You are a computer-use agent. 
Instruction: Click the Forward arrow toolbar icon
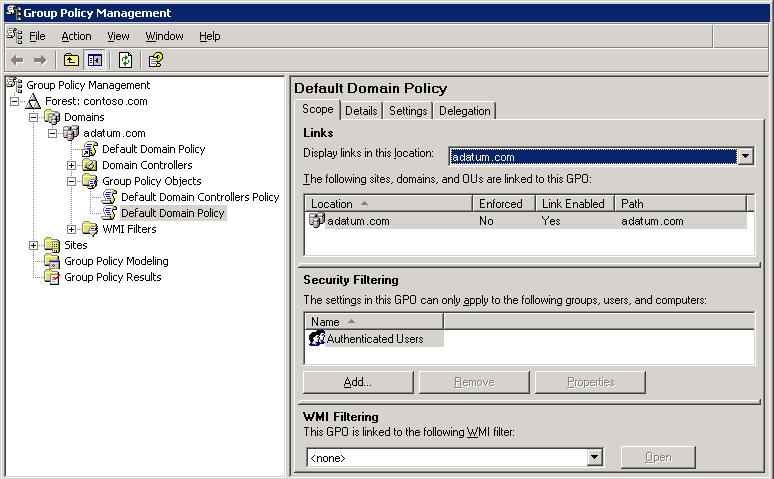[x=40, y=60]
